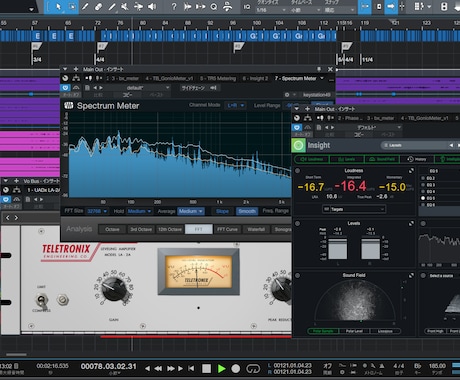Screen dimensions: 460x380
Task: Toggle the Levels panel enable circle
Action: (298, 223)
